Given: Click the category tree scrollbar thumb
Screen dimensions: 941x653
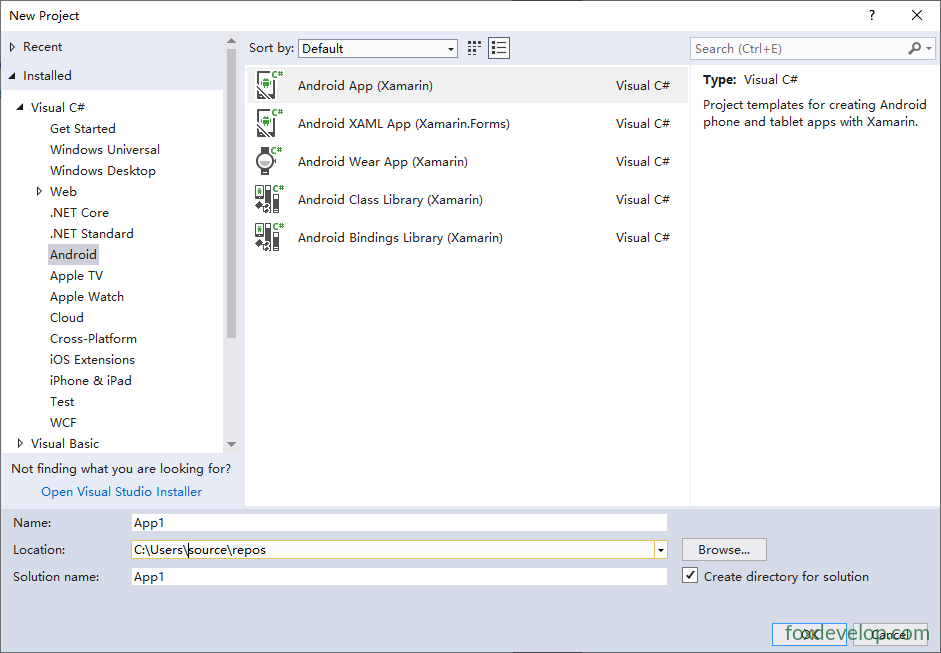Looking at the screenshot, I should tap(231, 193).
